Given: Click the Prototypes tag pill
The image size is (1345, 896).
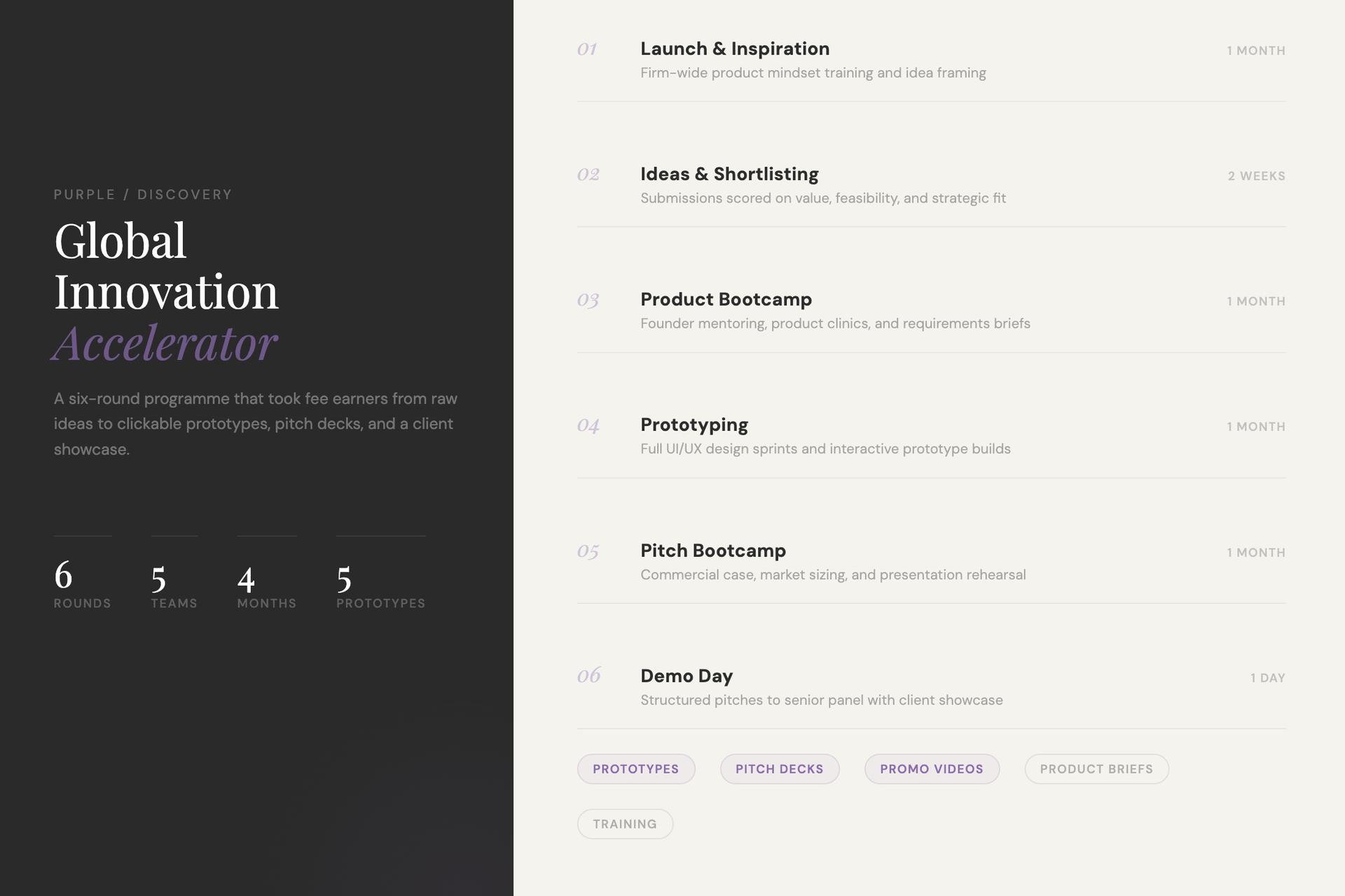Looking at the screenshot, I should click(635, 769).
